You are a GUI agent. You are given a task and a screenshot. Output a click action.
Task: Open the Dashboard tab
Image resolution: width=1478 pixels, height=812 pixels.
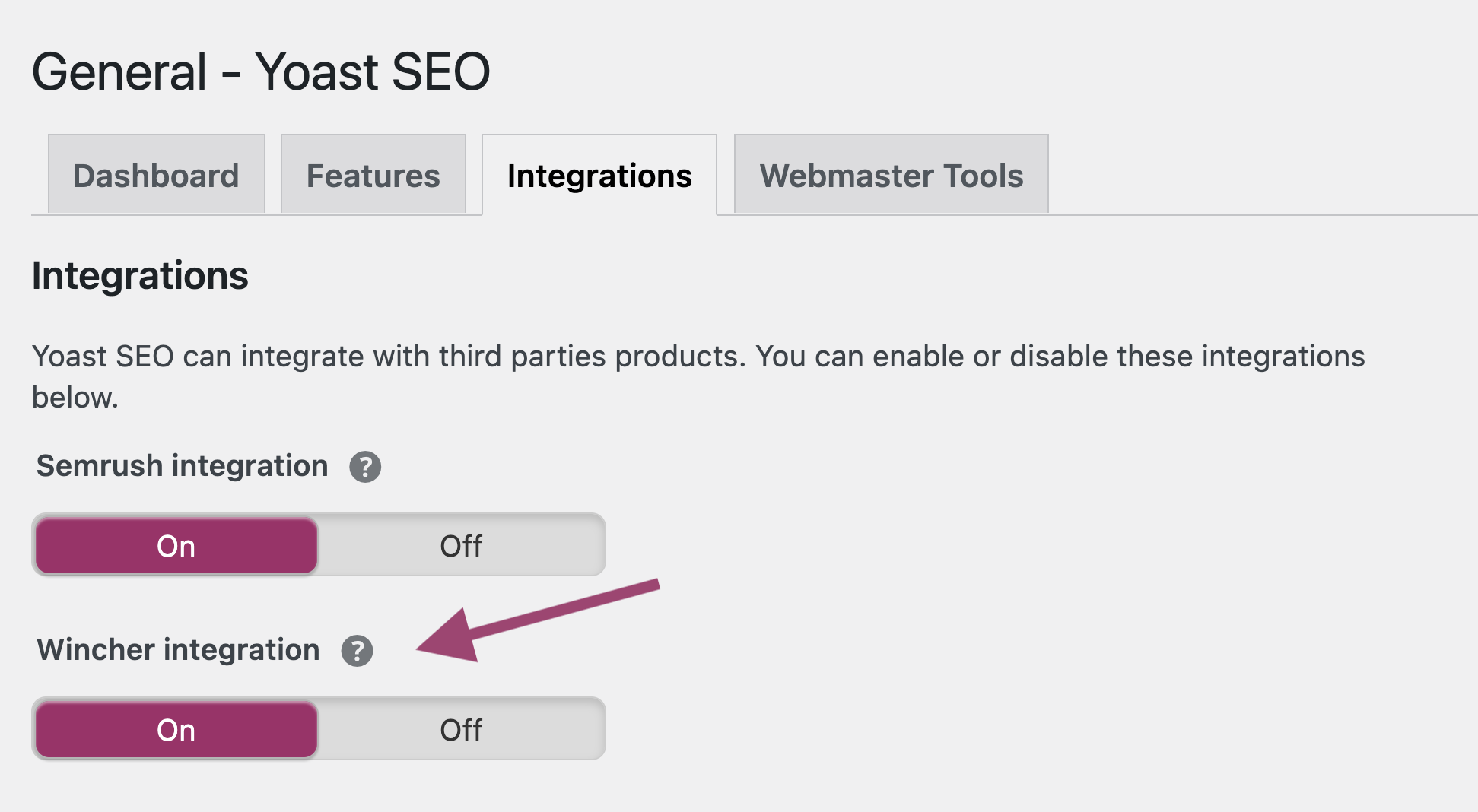(156, 175)
